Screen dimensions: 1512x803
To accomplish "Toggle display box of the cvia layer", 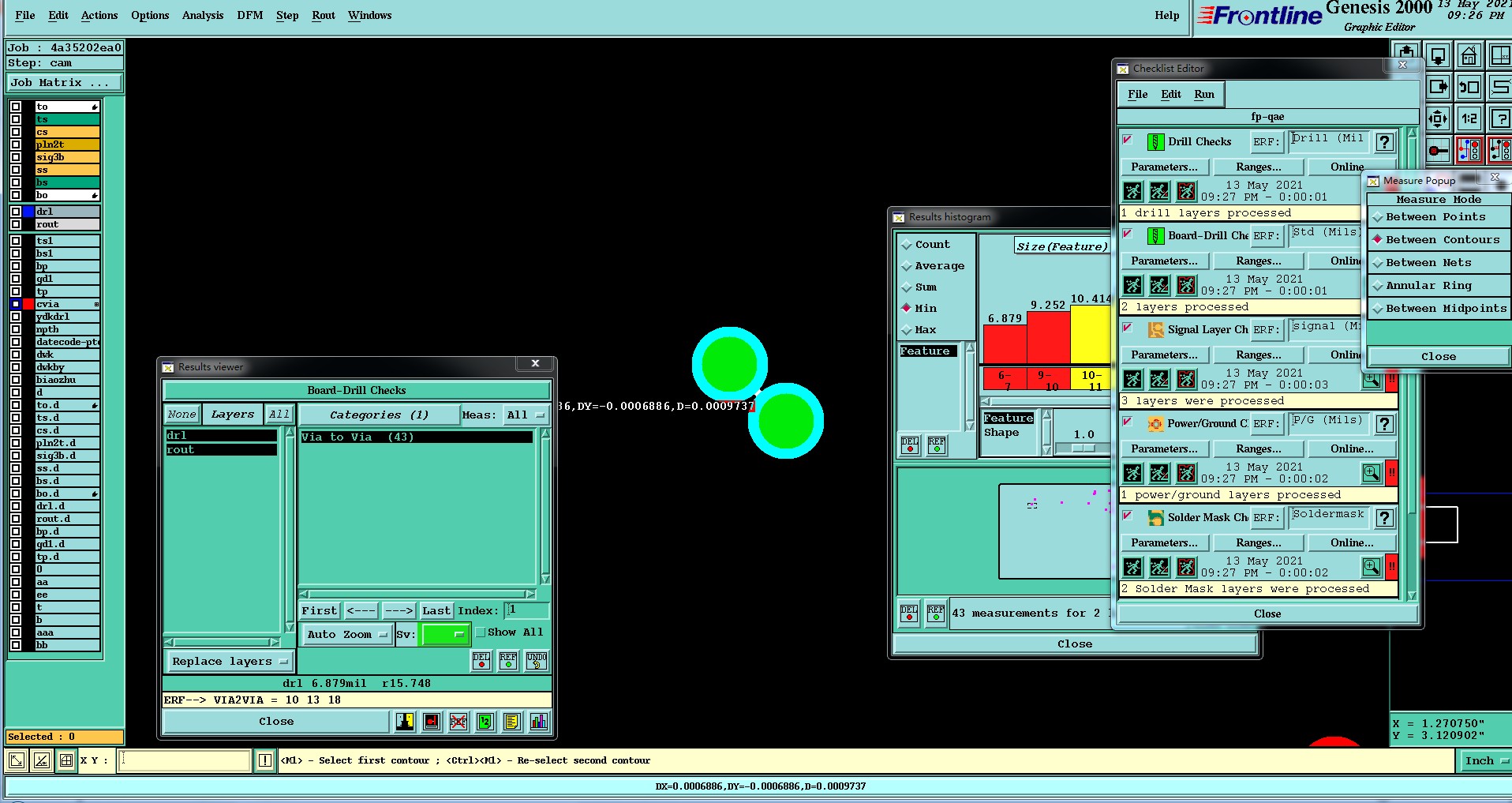I will click(x=16, y=304).
